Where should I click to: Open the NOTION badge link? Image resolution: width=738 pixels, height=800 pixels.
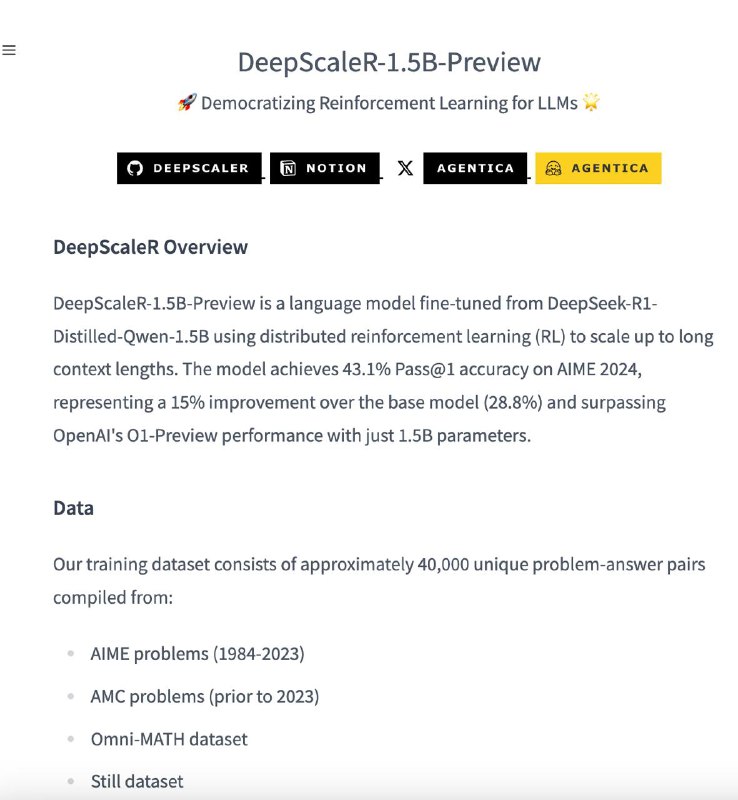point(325,168)
